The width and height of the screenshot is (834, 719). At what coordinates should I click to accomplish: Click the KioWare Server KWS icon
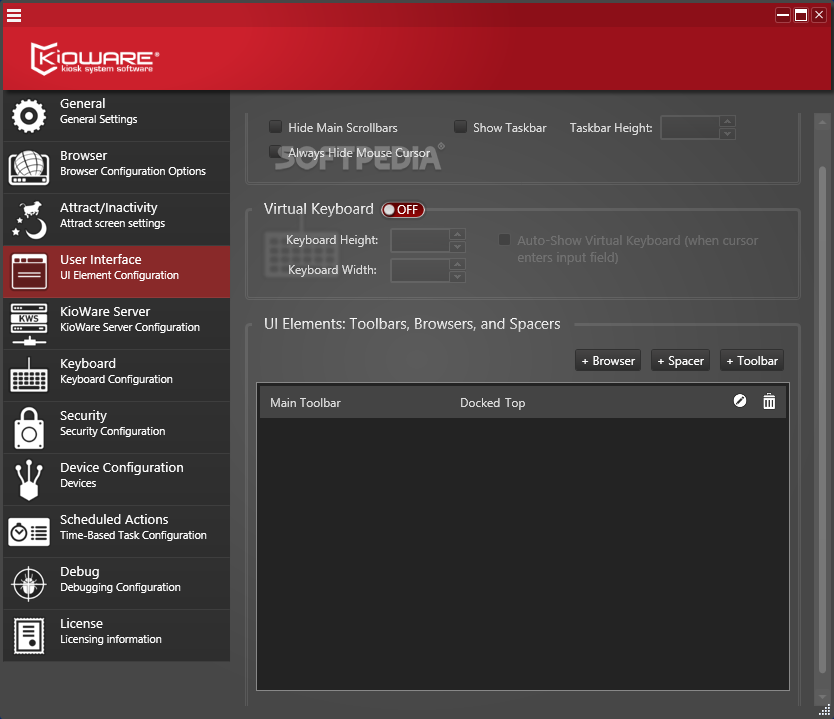[x=29, y=324]
